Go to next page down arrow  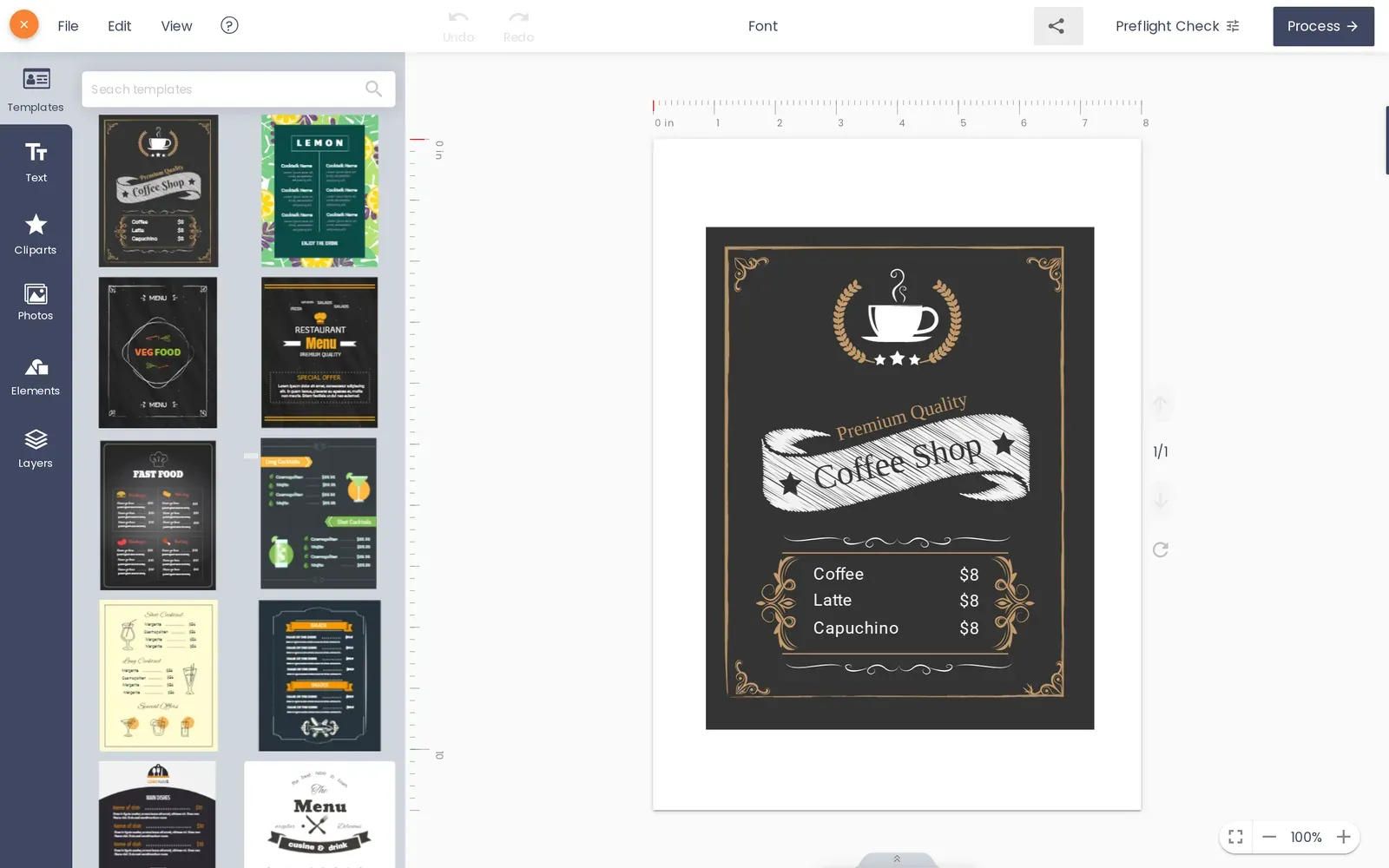tap(1160, 500)
